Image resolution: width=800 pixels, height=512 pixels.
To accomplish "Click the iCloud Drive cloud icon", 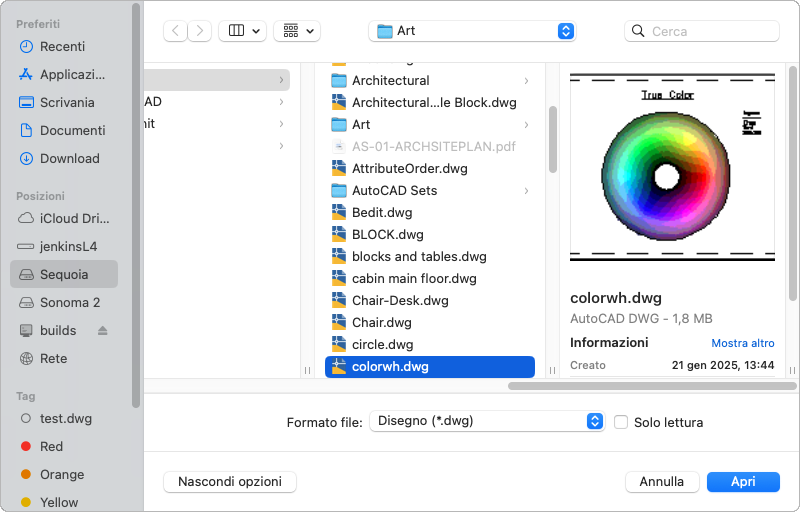I will pyautogui.click(x=27, y=219).
